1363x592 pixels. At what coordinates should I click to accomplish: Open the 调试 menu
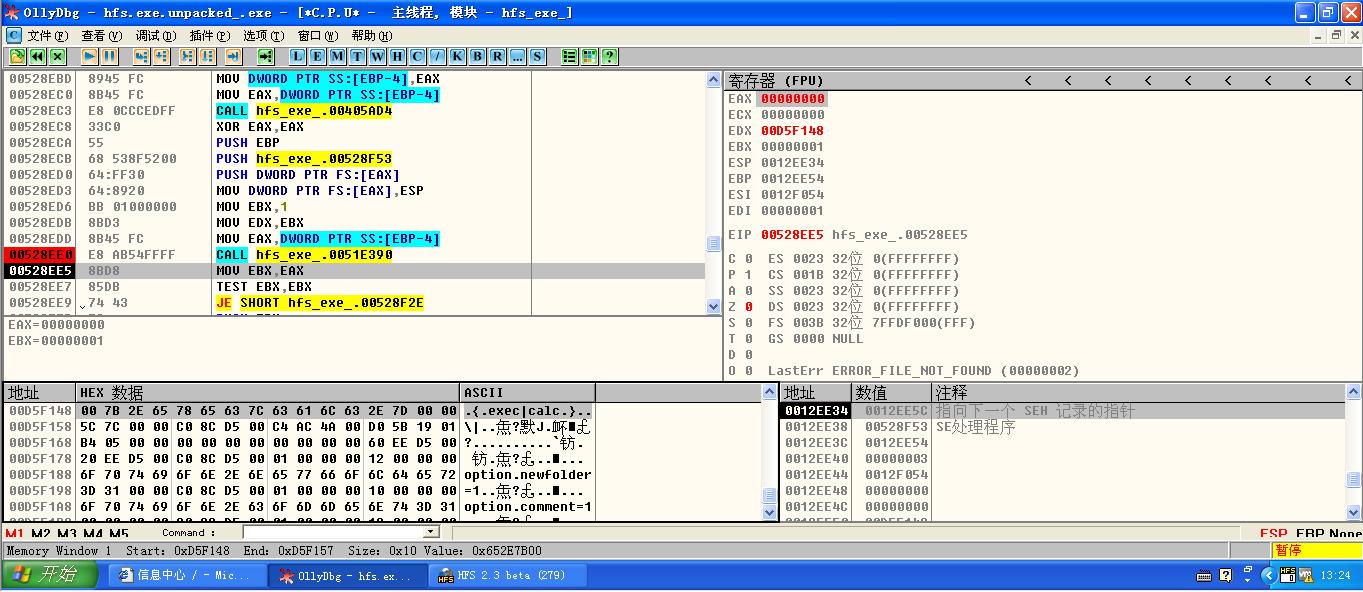[x=153, y=35]
